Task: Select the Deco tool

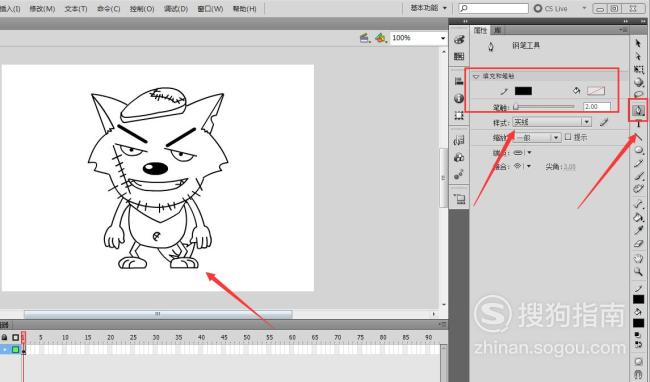Action: pyautogui.click(x=638, y=189)
